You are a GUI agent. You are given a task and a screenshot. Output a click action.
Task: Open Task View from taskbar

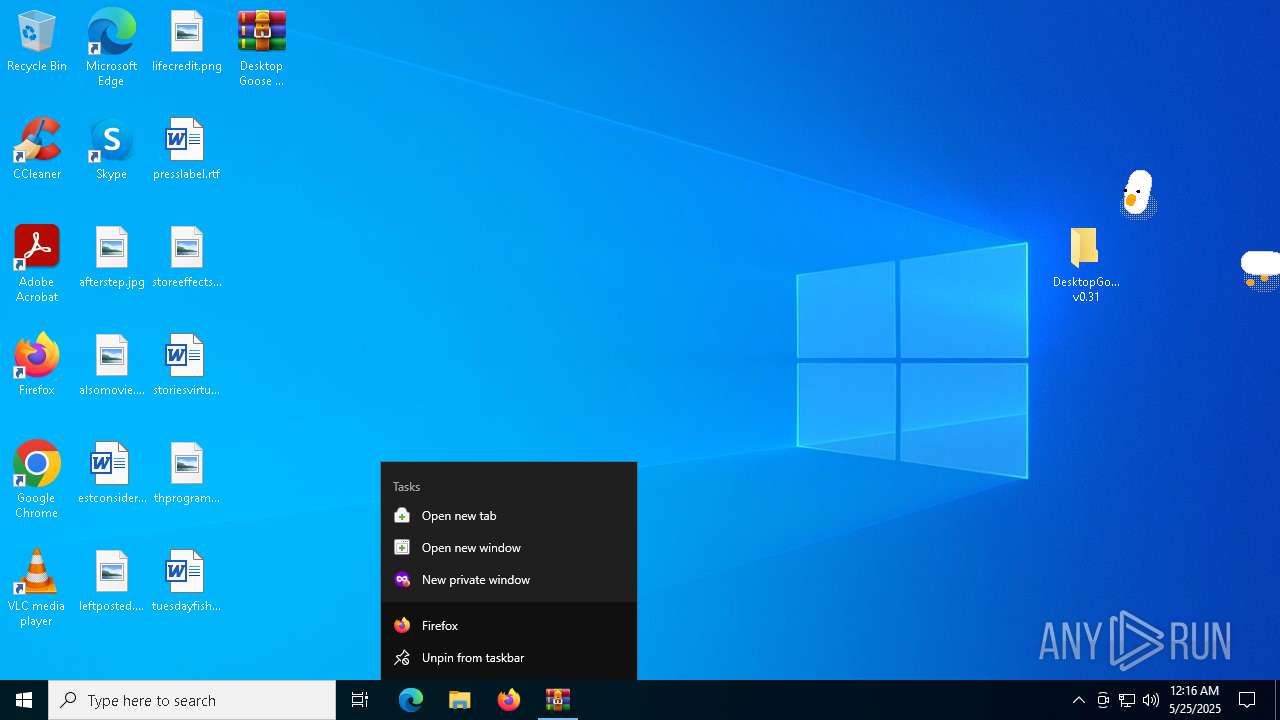[360, 700]
